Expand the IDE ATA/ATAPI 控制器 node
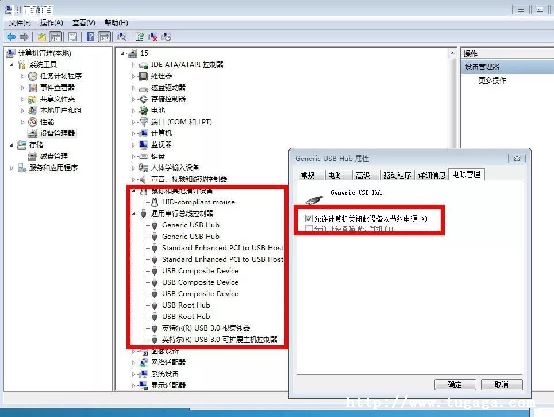This screenshot has width=554, height=417. (x=133, y=65)
